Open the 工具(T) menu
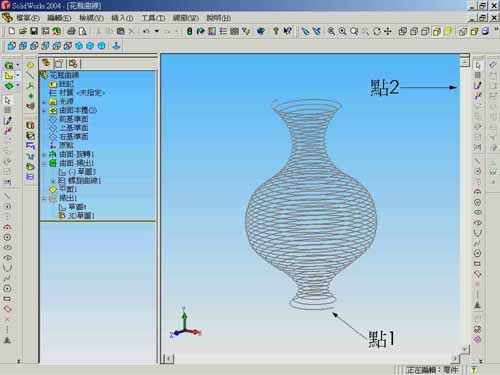Viewport: 500px width, 375px height. pos(153,18)
